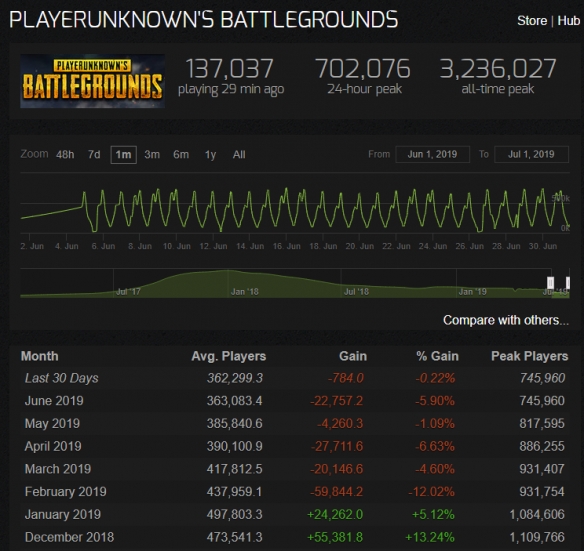Click the Avg. Players column header
This screenshot has width=584, height=551.
[229, 356]
